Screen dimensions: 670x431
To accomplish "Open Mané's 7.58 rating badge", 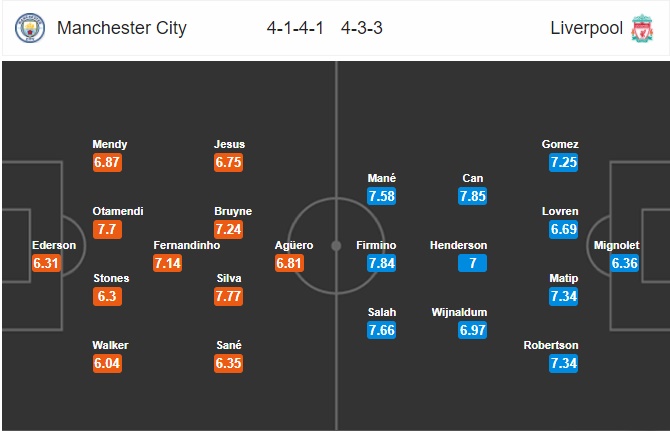I will (382, 197).
